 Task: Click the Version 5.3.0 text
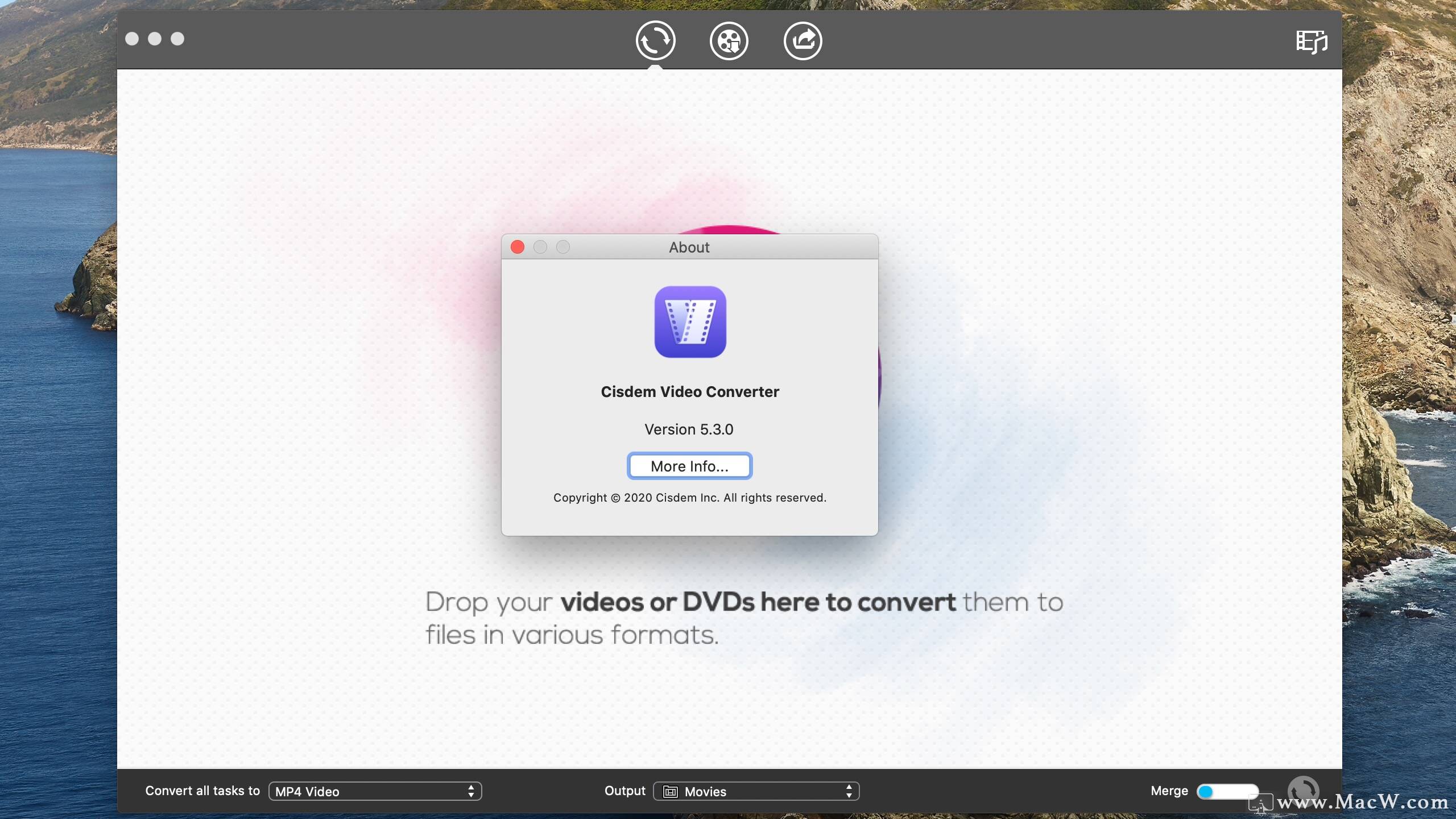(x=689, y=429)
